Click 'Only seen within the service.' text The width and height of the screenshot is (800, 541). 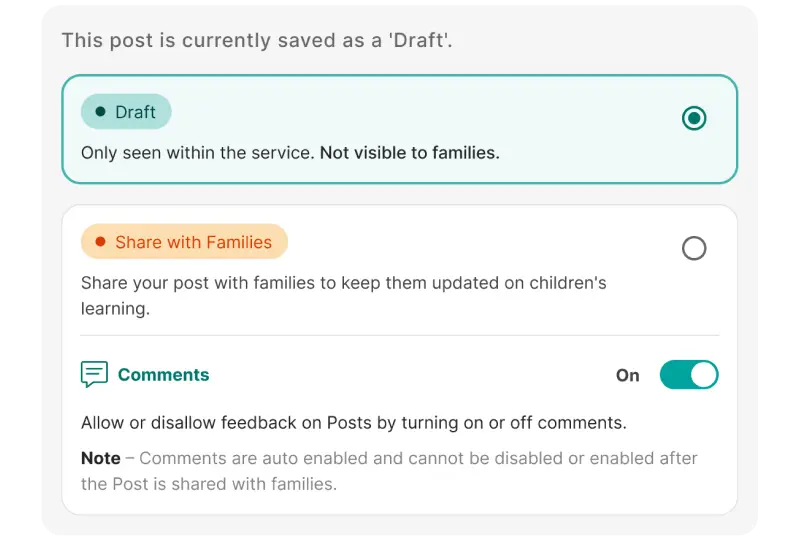[197, 153]
